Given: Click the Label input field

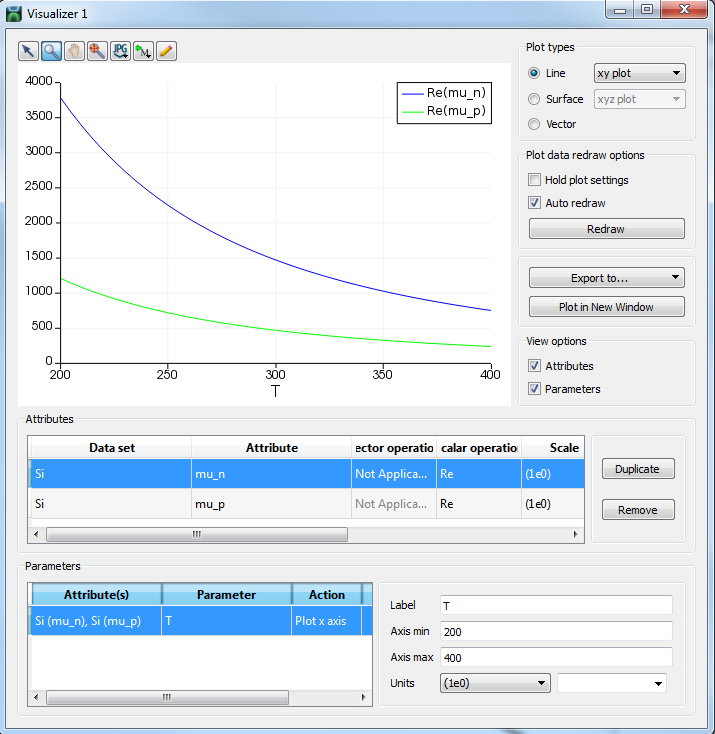Looking at the screenshot, I should tap(556, 606).
